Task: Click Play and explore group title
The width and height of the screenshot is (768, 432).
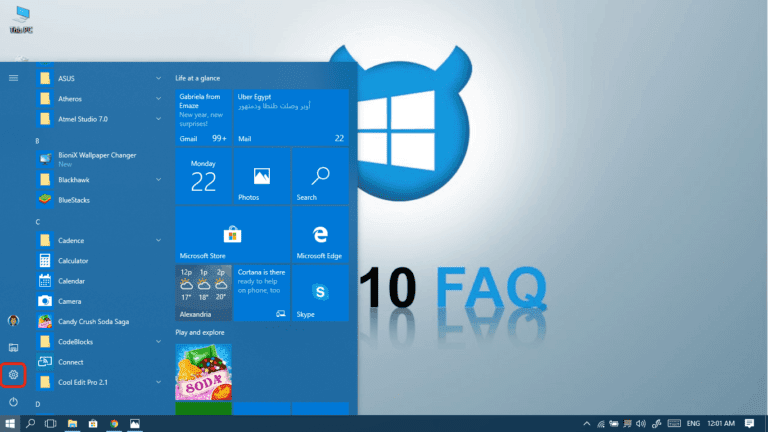Action: click(200, 333)
